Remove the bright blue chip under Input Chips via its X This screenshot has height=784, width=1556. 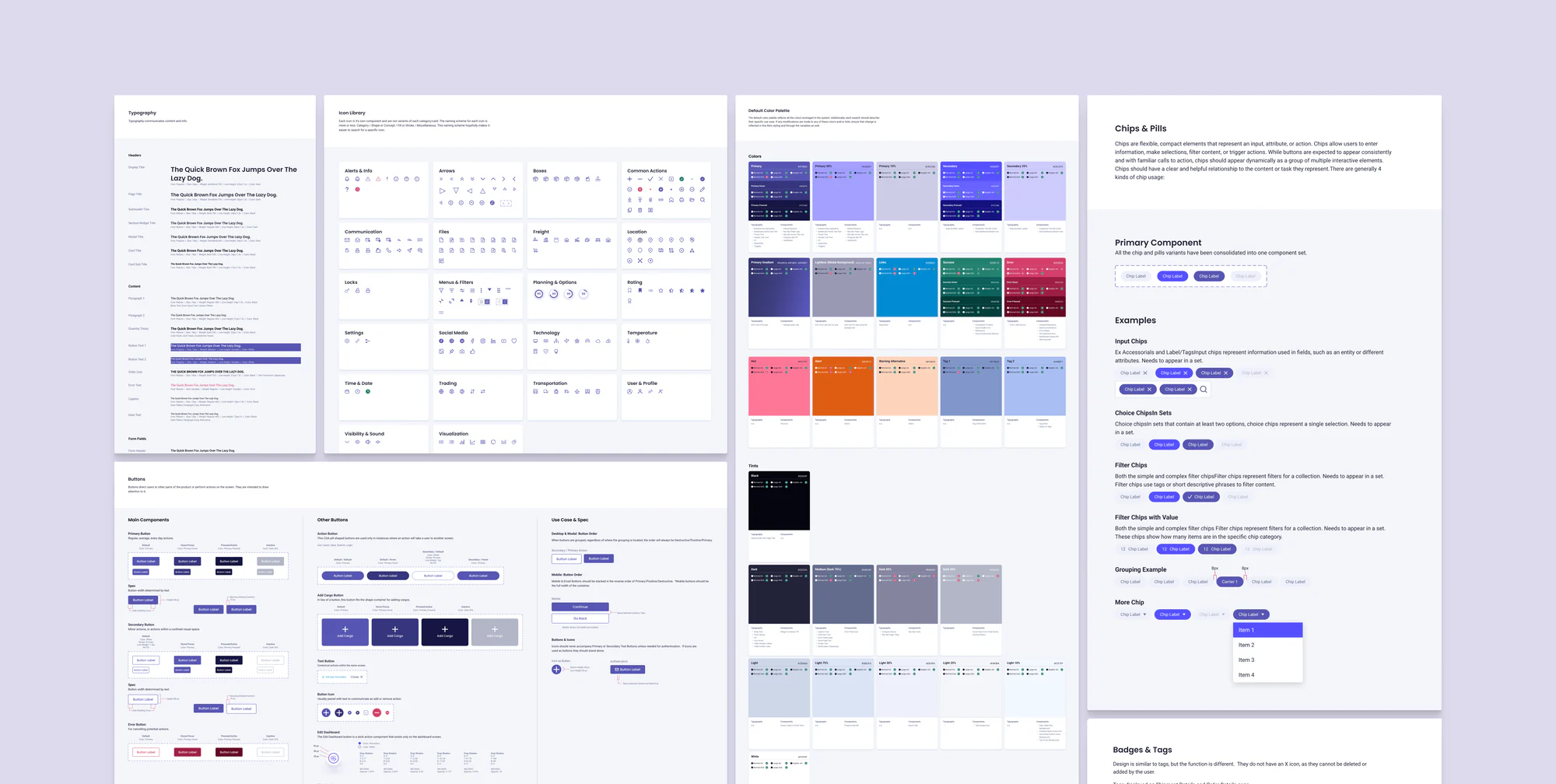1186,373
